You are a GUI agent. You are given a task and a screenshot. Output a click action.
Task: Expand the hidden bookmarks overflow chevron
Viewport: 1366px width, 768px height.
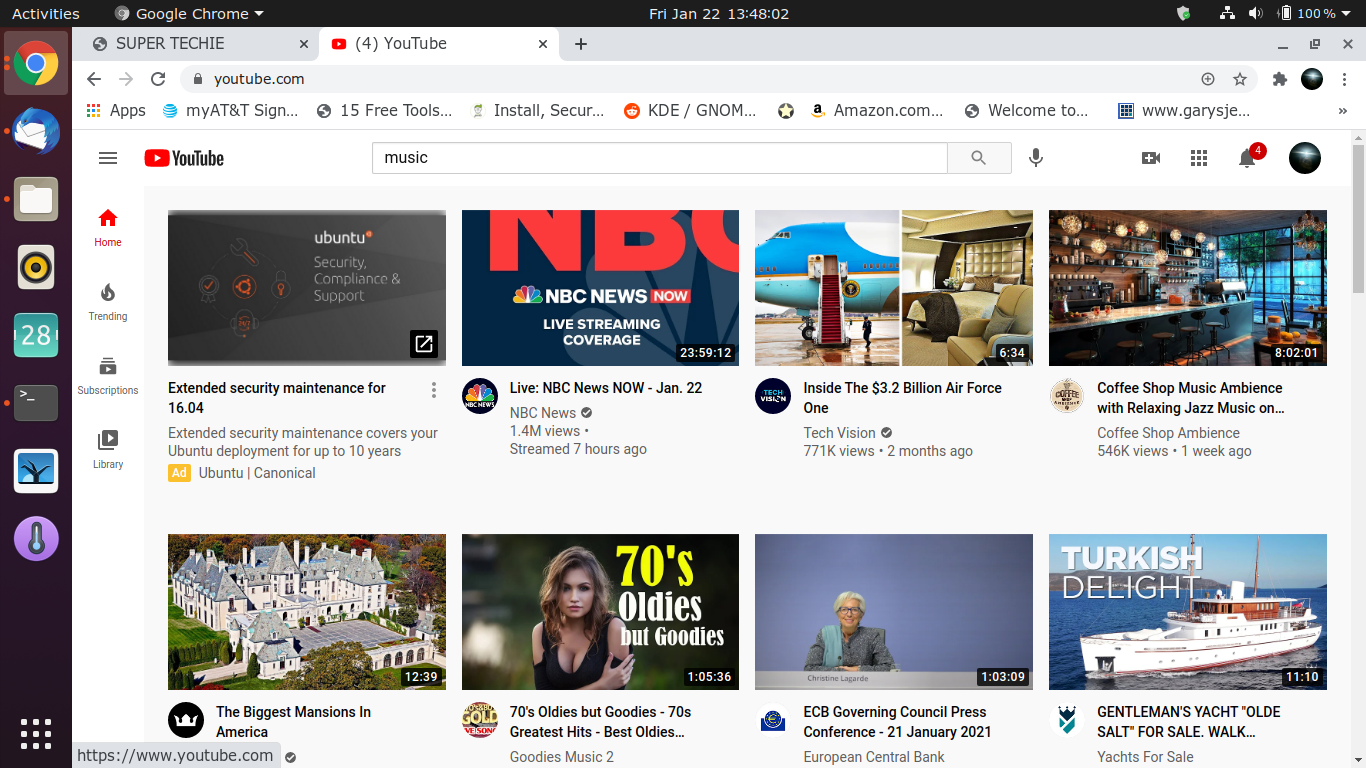click(1342, 111)
